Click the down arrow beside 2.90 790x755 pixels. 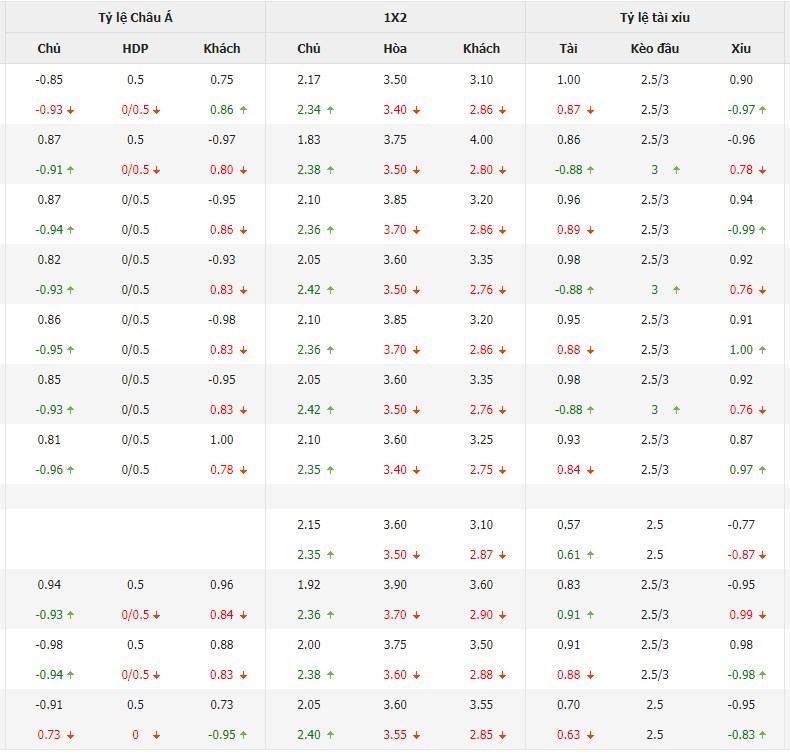point(503,615)
